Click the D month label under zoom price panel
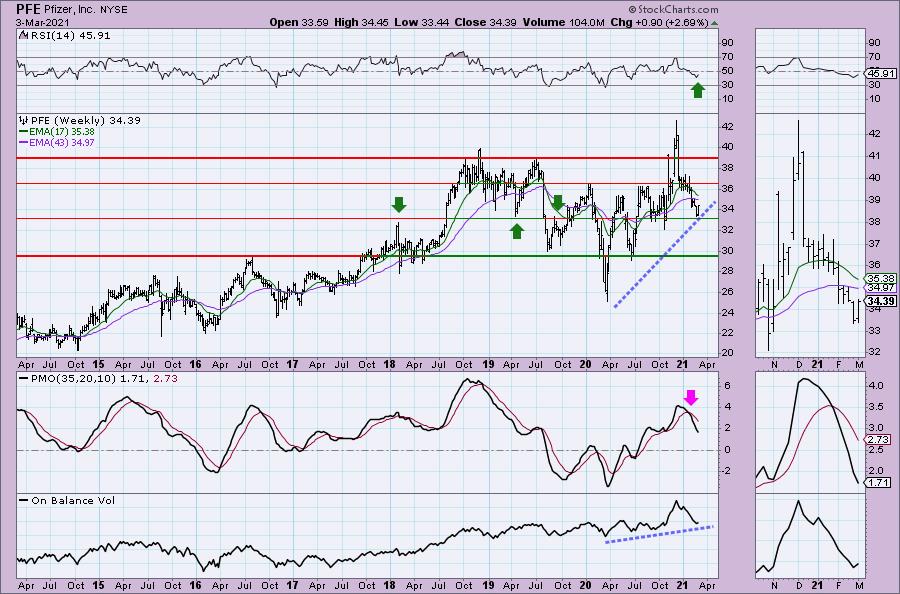900x594 pixels. pyautogui.click(x=798, y=364)
